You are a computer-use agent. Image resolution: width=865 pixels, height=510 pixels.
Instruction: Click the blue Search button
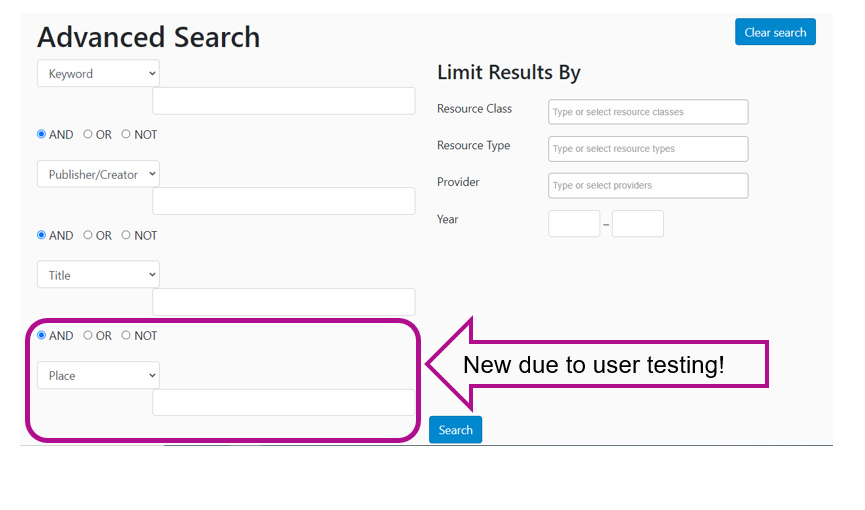click(456, 429)
